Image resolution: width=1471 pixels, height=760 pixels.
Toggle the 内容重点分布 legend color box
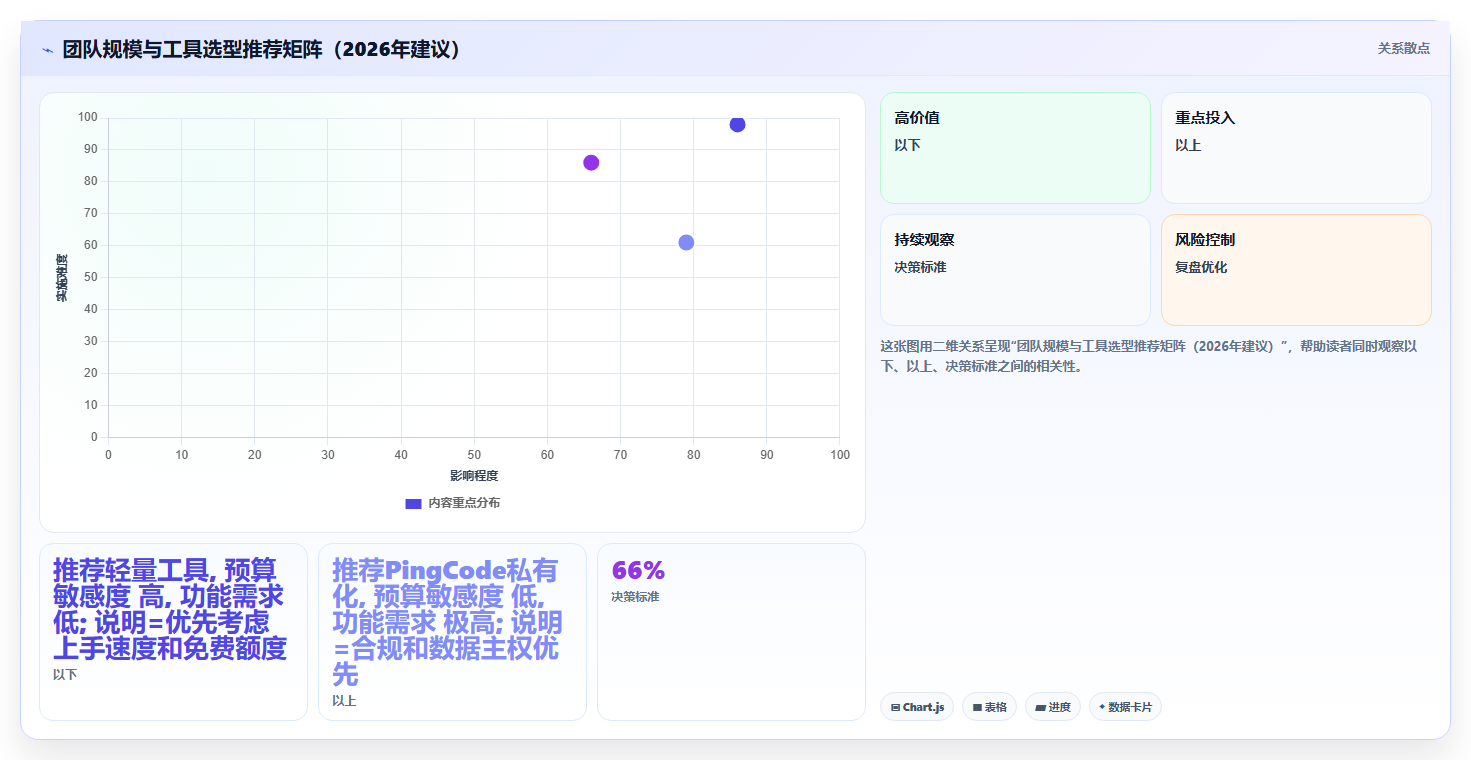pos(413,503)
